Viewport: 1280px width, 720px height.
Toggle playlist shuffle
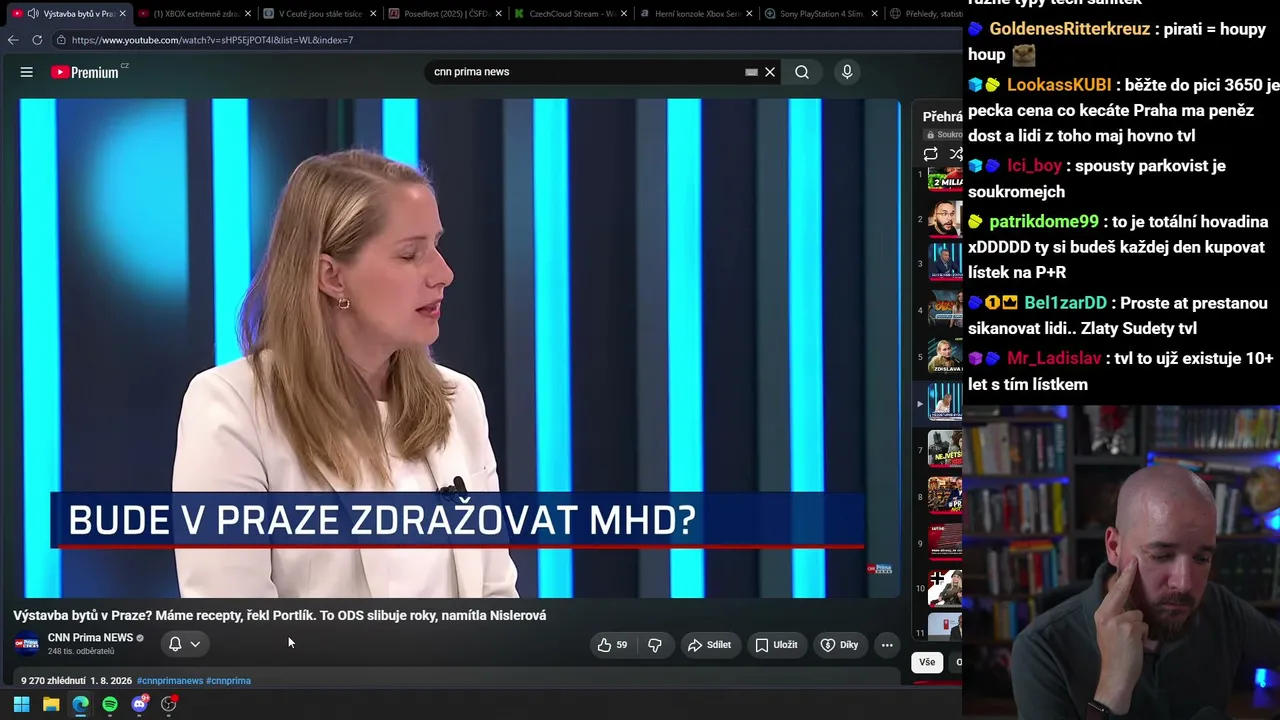[955, 154]
